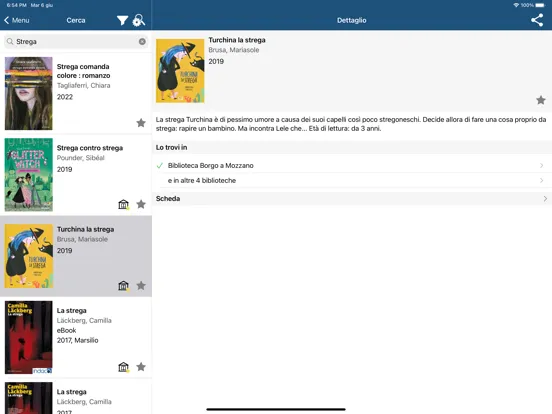Screen dimensions: 552x414
Task: Select title Strega comanda colore : romanzo
Action: 83,71
